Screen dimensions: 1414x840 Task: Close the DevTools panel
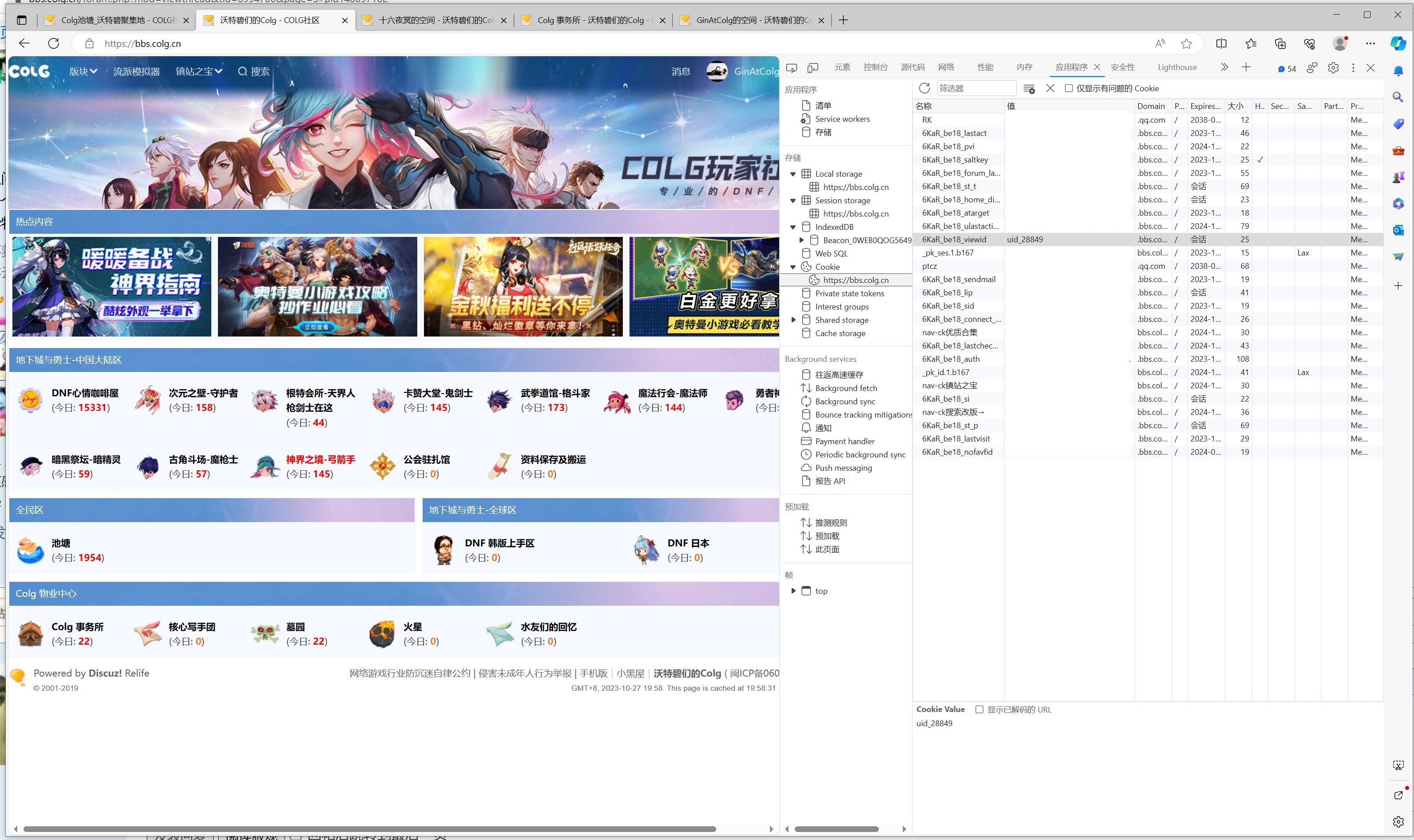[1371, 68]
